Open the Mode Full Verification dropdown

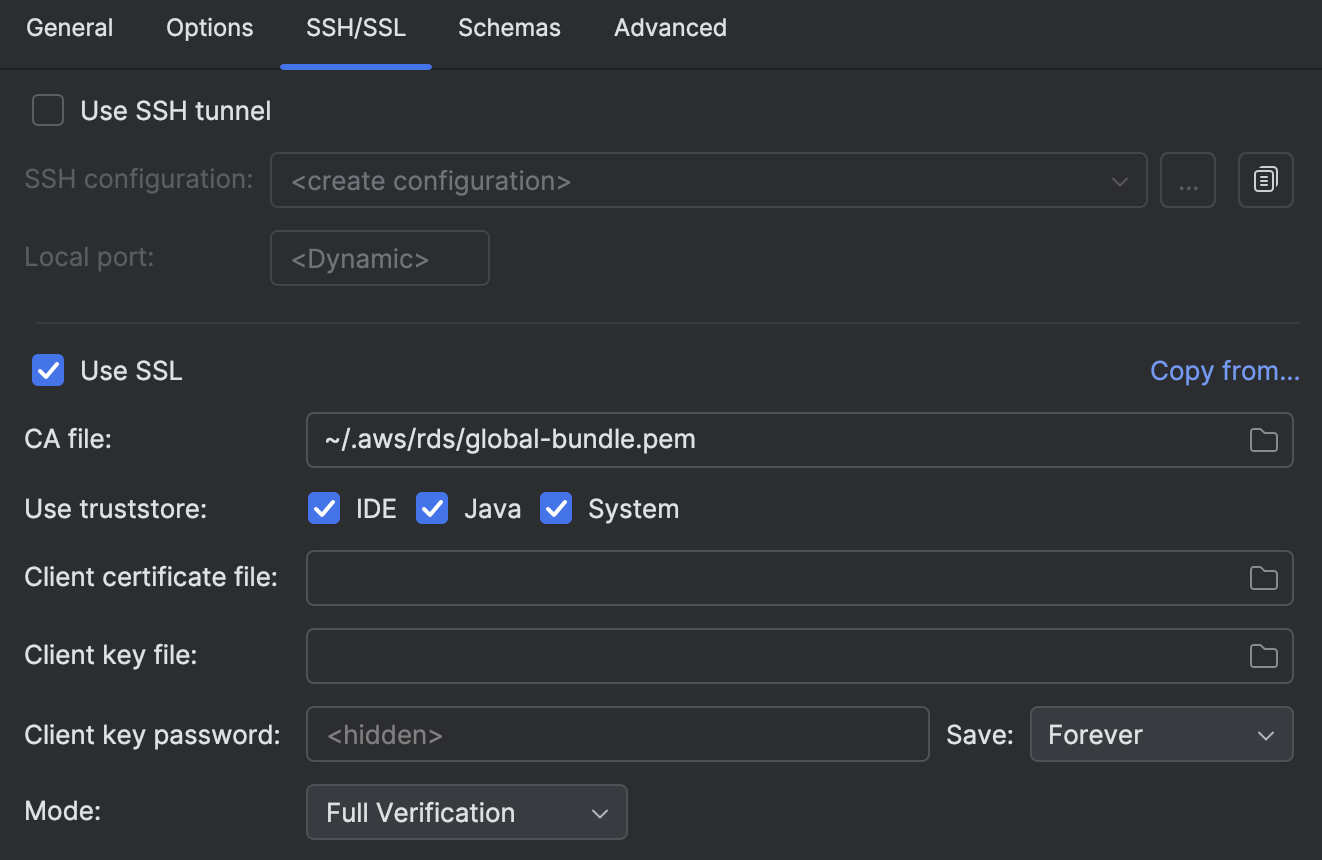pyautogui.click(x=467, y=812)
